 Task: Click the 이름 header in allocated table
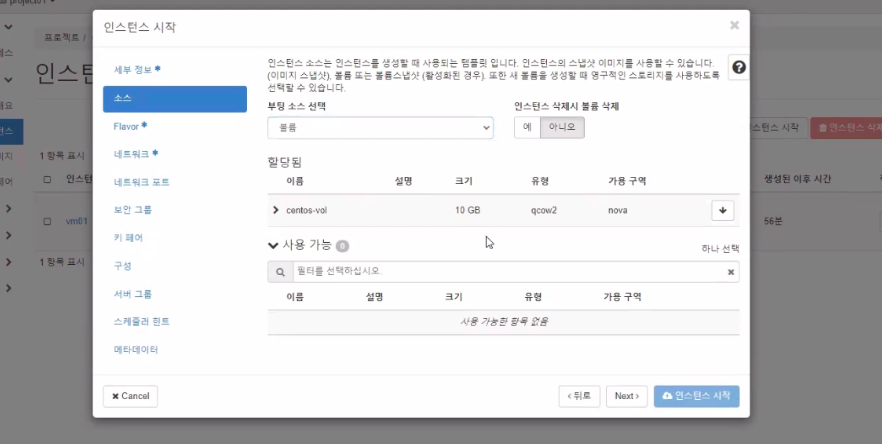[295, 181]
